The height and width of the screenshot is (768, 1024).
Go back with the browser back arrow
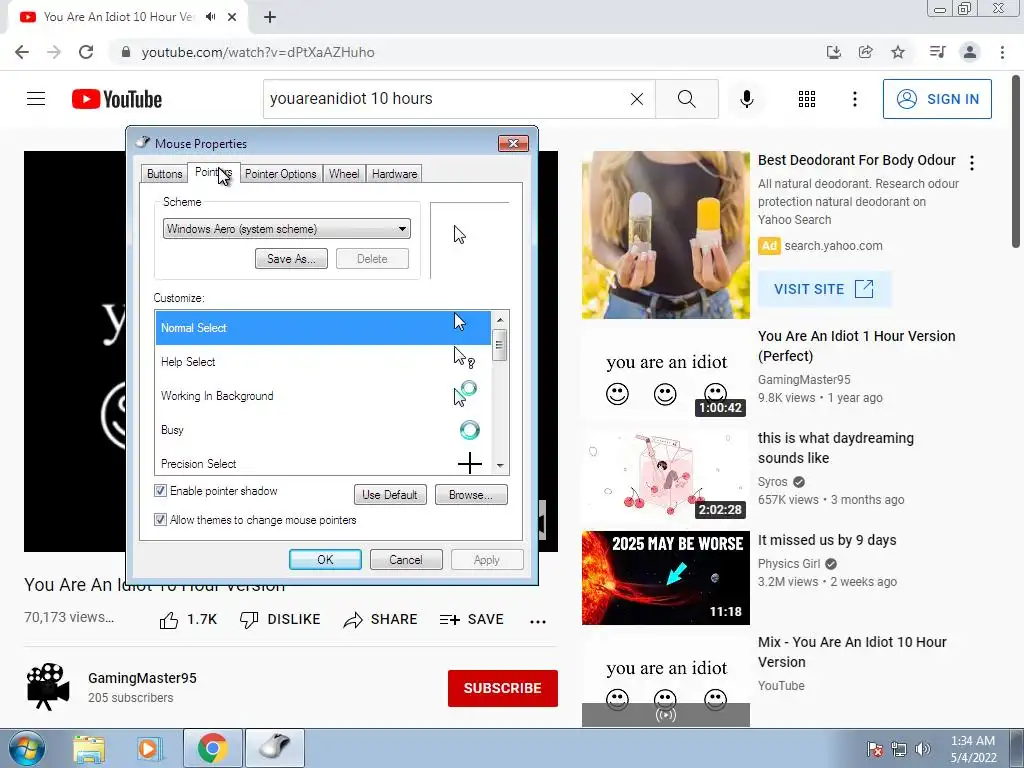pos(22,52)
